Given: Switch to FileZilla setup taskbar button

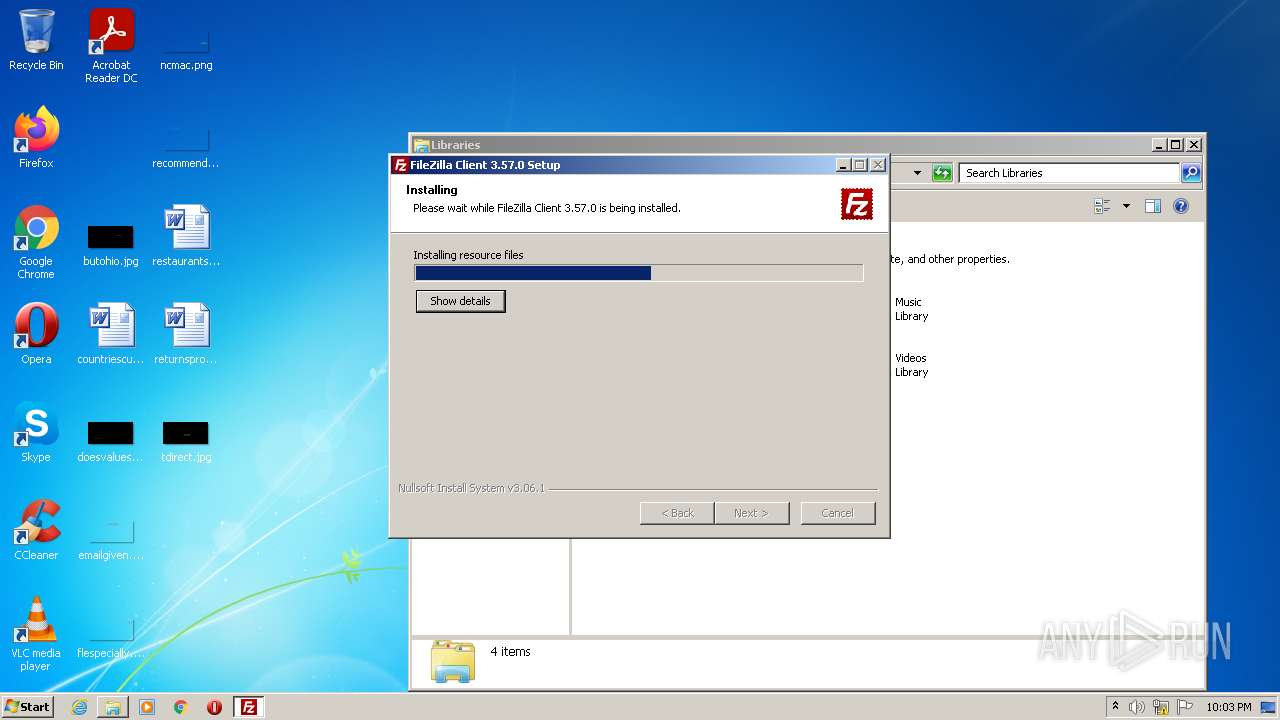Looking at the screenshot, I should (249, 707).
